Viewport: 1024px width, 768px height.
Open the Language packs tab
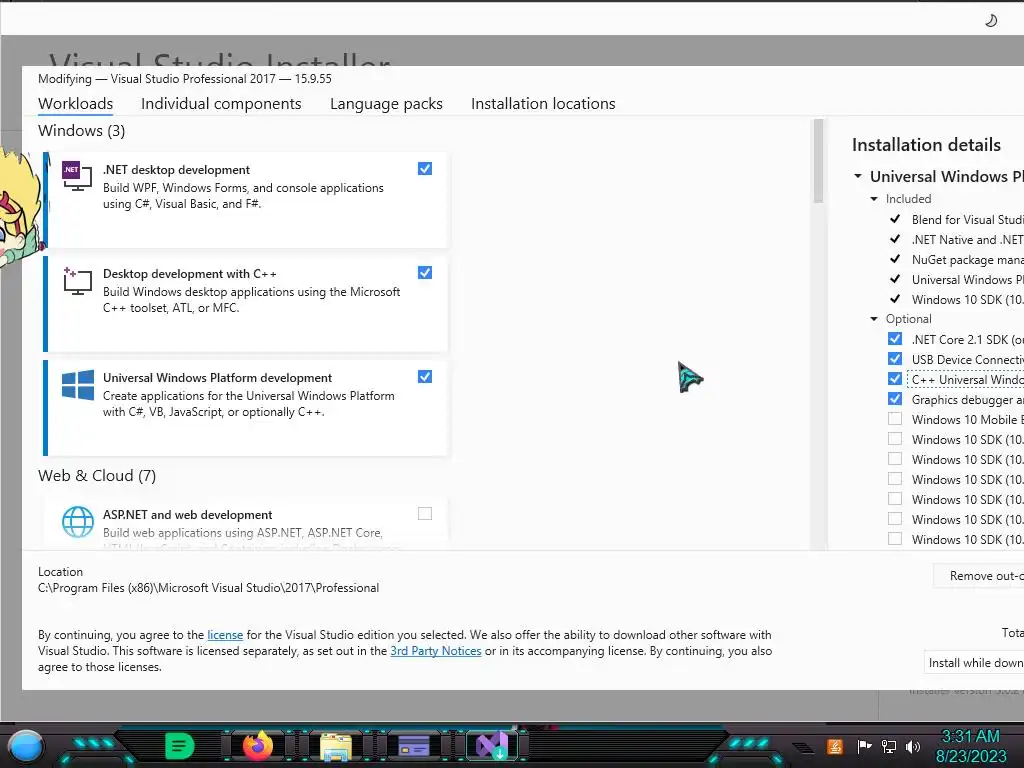pos(386,104)
